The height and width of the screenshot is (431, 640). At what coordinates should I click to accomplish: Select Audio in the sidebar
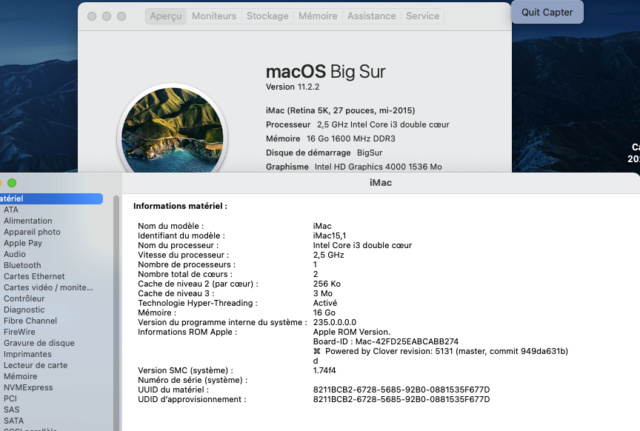15,254
